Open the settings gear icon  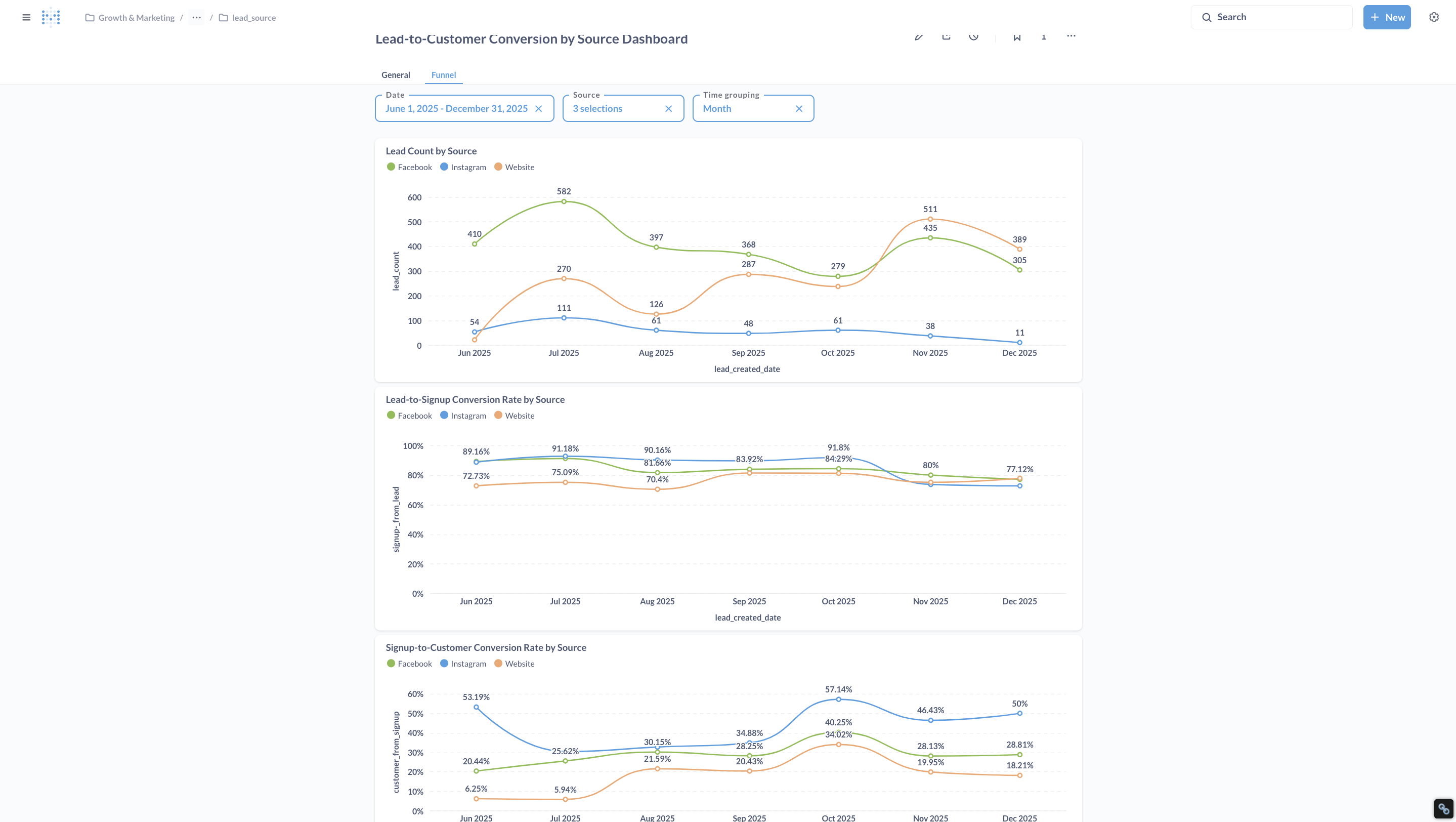pyautogui.click(x=1433, y=17)
